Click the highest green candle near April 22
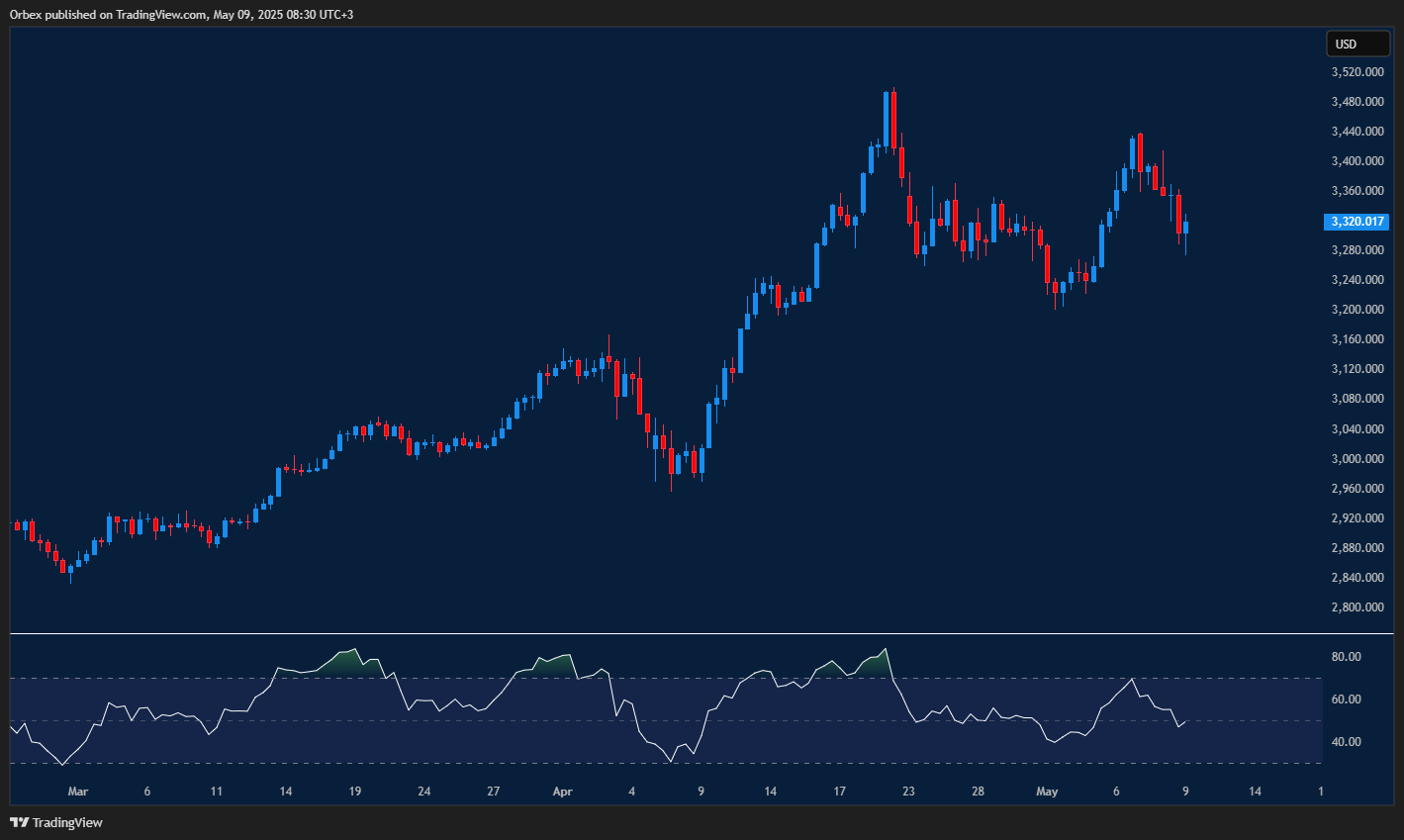Image resolution: width=1404 pixels, height=840 pixels. [888, 119]
